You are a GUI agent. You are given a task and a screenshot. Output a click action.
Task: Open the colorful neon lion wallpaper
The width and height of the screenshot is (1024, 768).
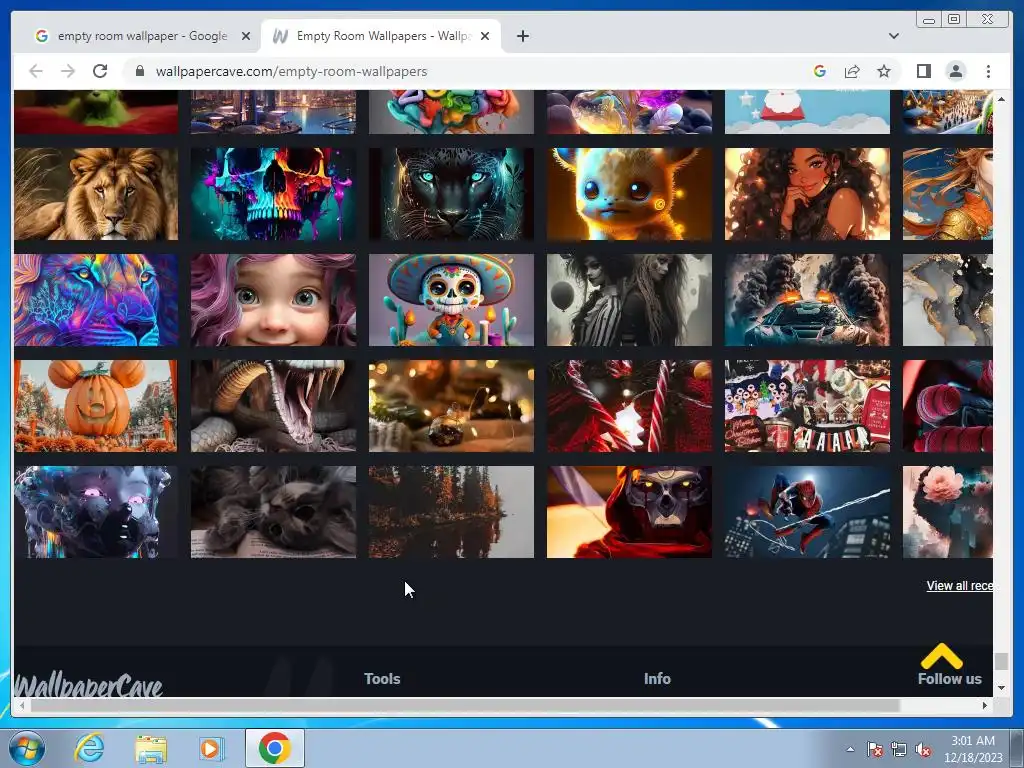pyautogui.click(x=96, y=300)
